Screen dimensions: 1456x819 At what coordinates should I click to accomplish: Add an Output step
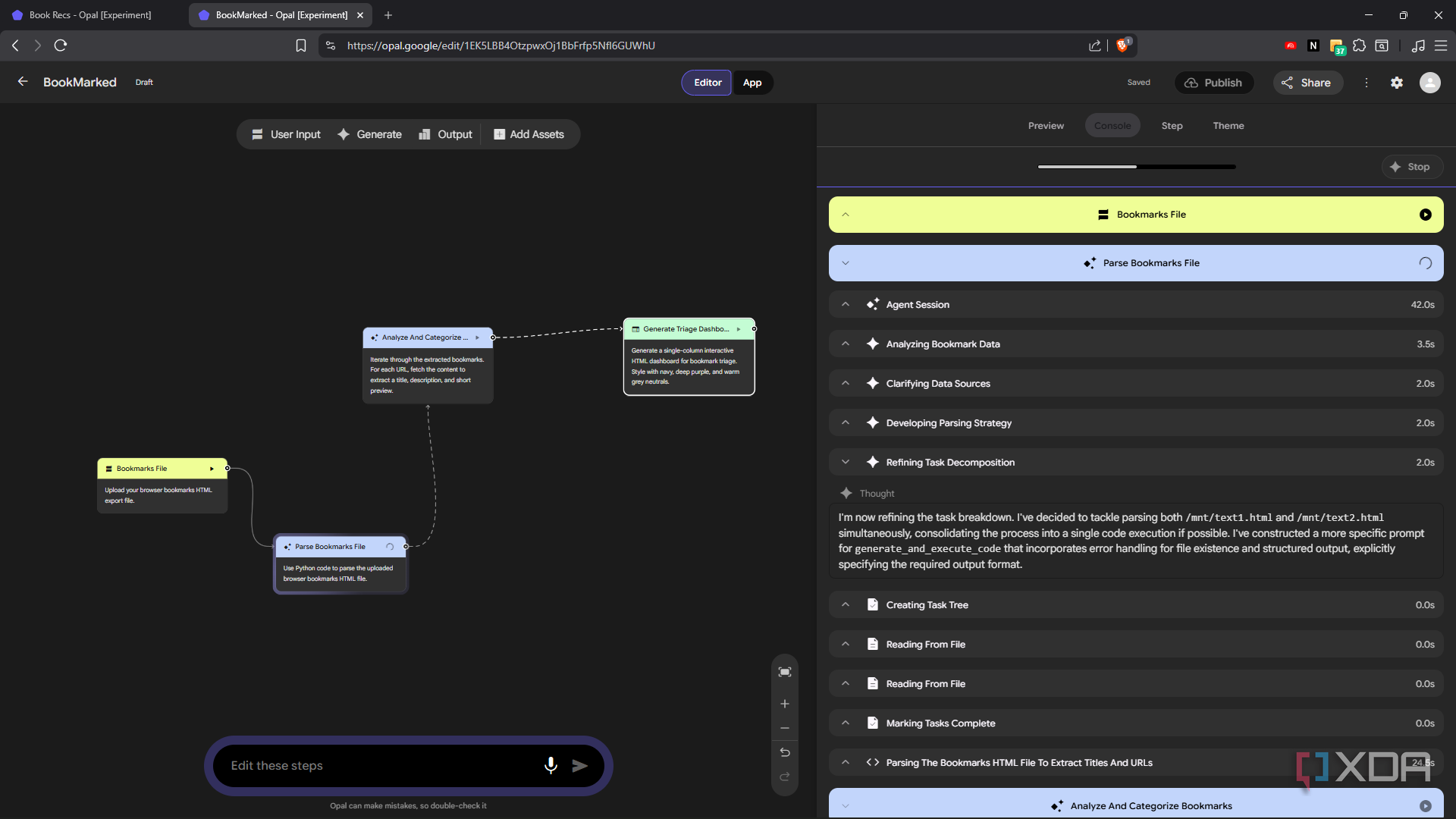445,134
